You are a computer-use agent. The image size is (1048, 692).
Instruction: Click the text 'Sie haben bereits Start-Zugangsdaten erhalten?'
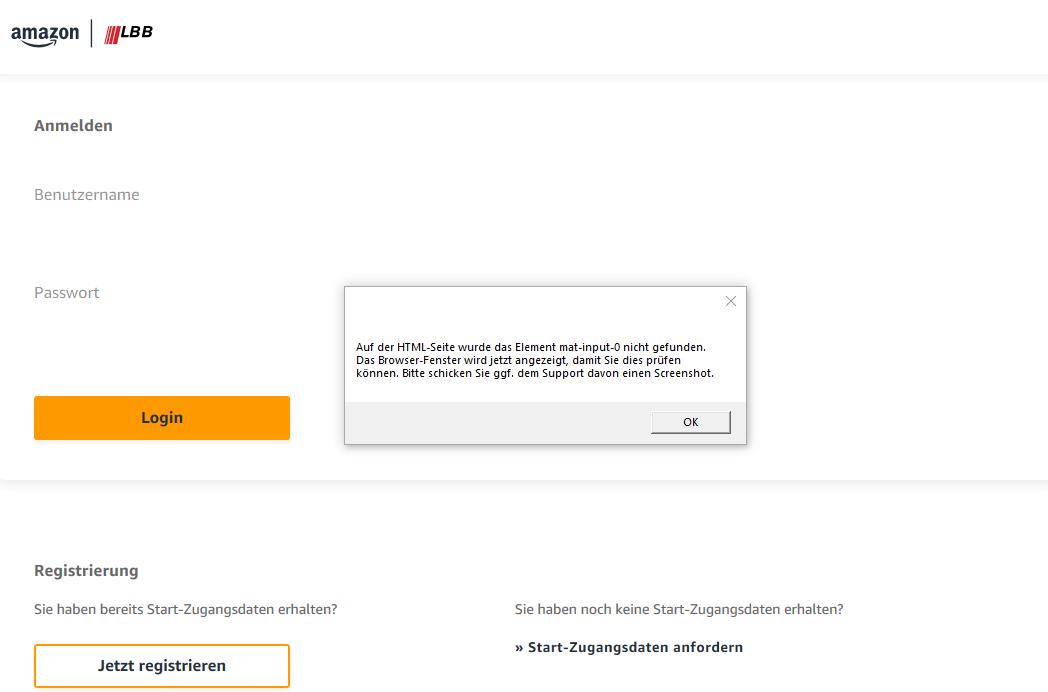[186, 609]
